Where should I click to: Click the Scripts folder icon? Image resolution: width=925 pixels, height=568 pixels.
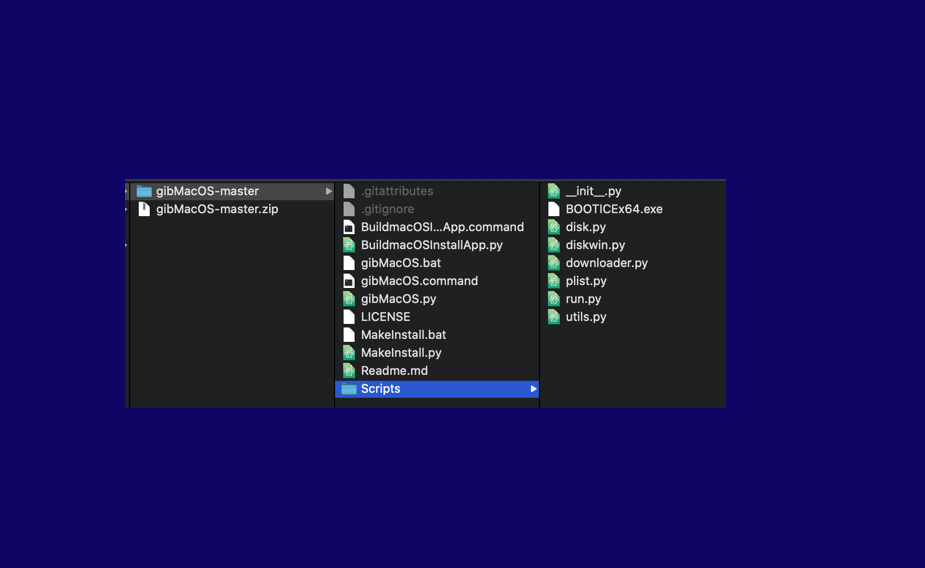tap(349, 389)
